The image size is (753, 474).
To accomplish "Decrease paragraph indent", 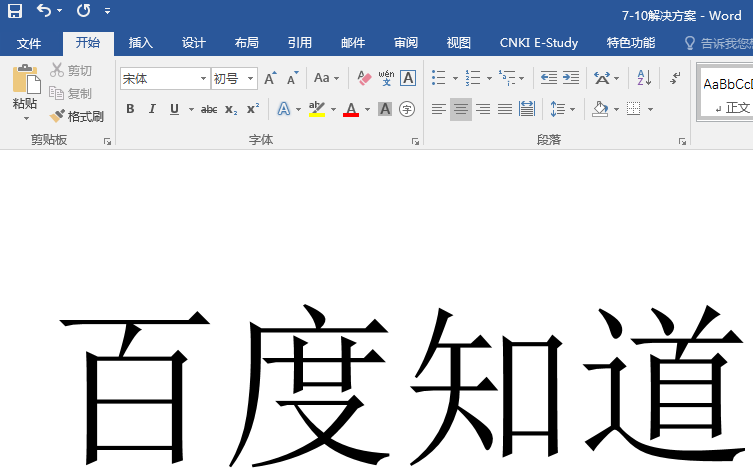I will (548, 78).
